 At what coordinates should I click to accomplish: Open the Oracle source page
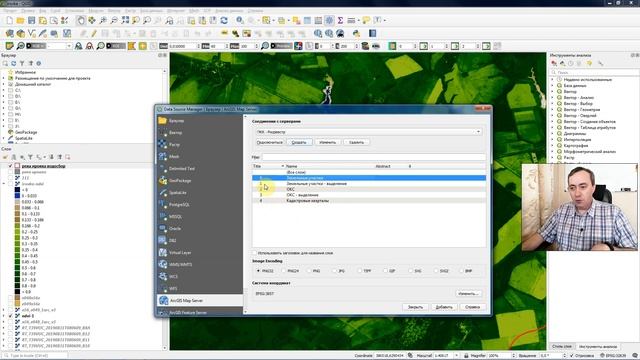pos(200,229)
